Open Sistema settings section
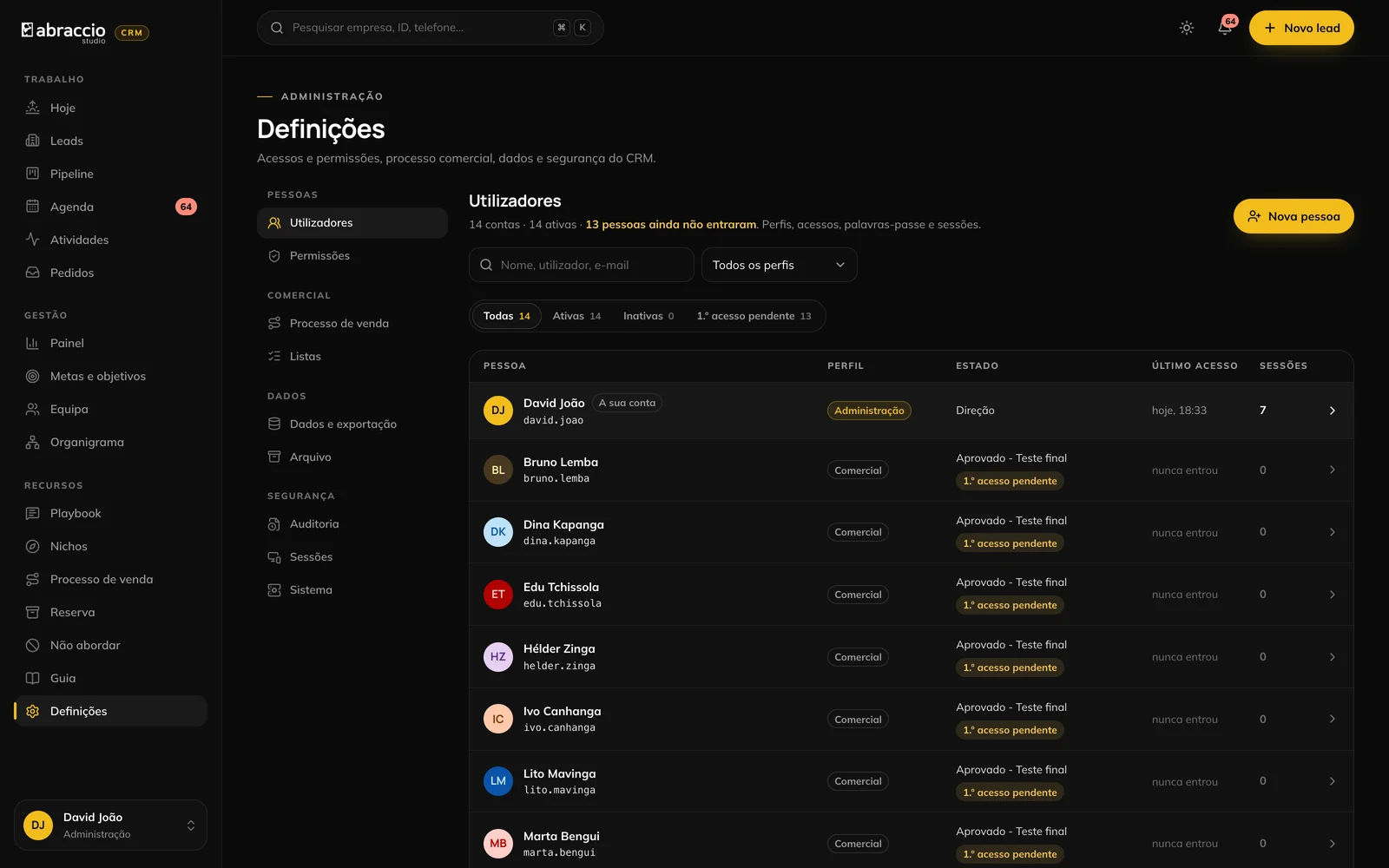 click(x=352, y=590)
